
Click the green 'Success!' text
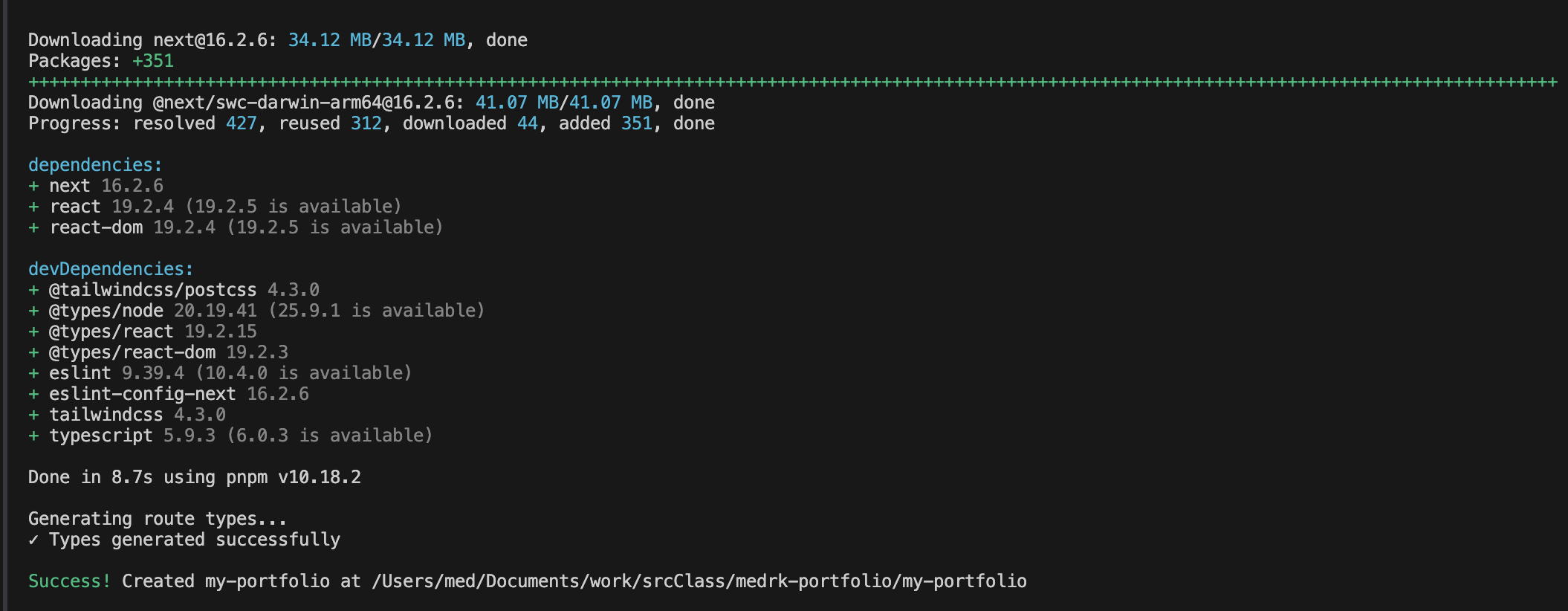point(69,581)
